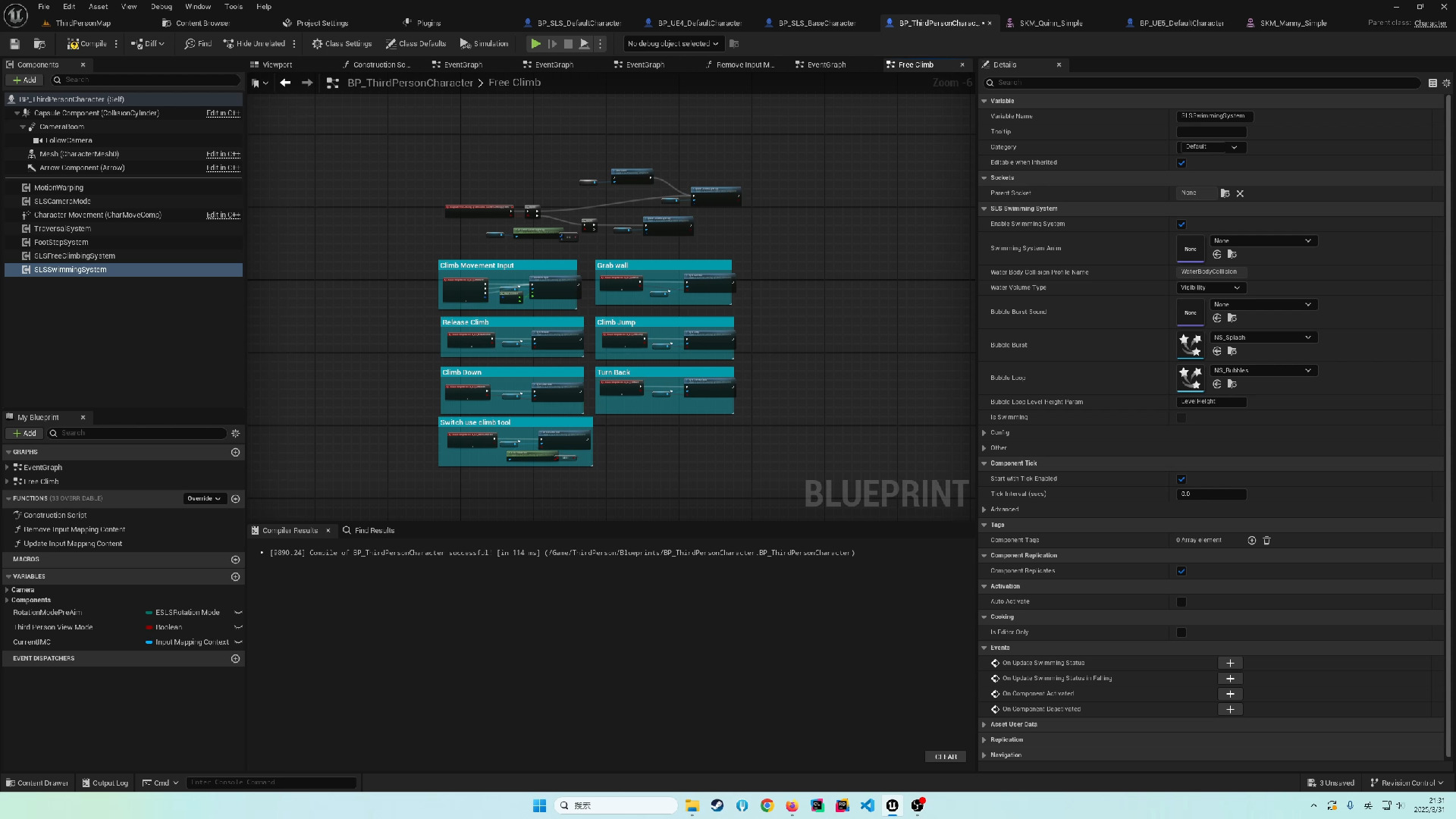Navigate back in graph history
1456x819 pixels.
[x=285, y=83]
